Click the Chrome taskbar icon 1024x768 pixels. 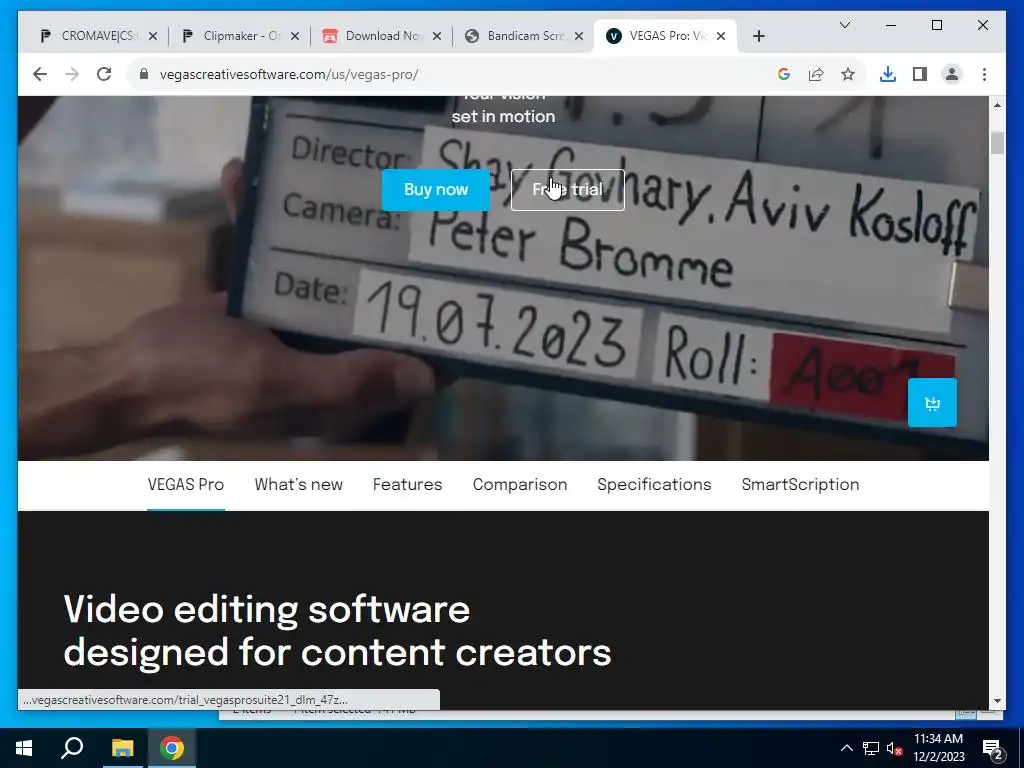pyautogui.click(x=172, y=748)
